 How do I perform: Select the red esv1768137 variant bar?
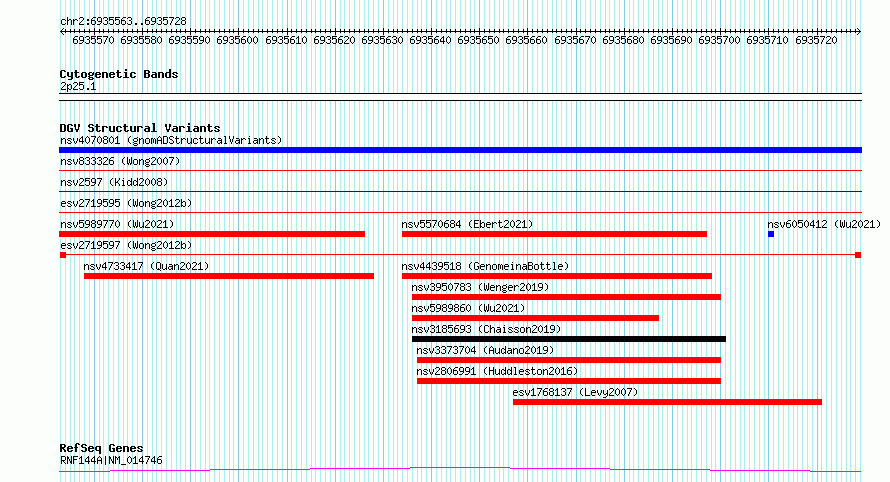[x=668, y=402]
